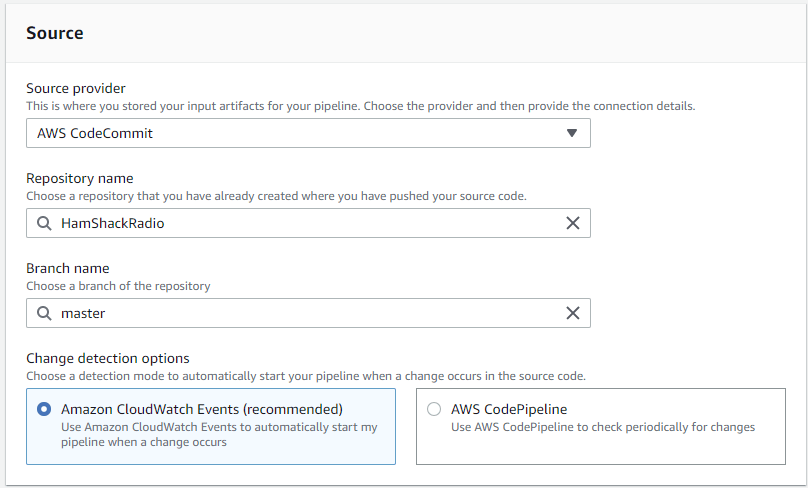The image size is (808, 488).
Task: Clear the master branch selection
Action: (x=573, y=313)
